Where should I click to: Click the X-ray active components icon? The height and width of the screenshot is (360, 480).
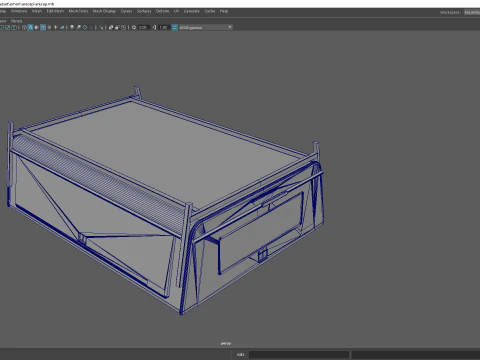117,27
